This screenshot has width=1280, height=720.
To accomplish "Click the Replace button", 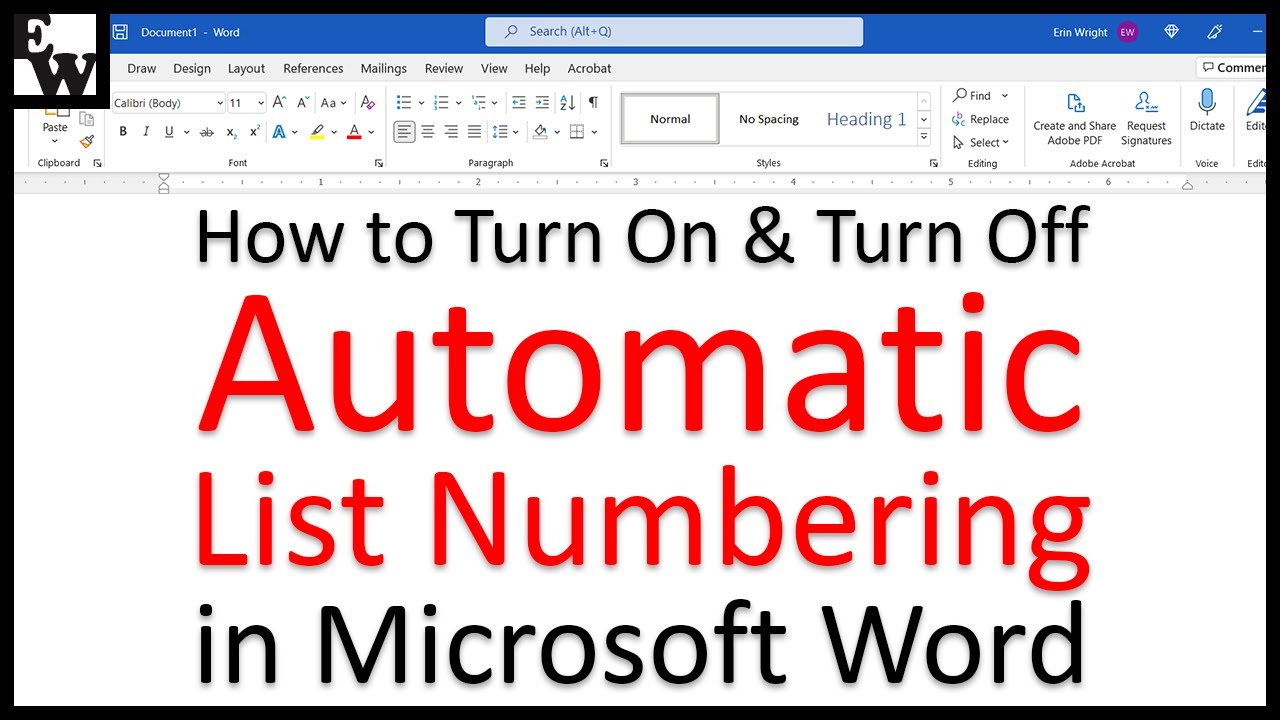I will coord(981,119).
